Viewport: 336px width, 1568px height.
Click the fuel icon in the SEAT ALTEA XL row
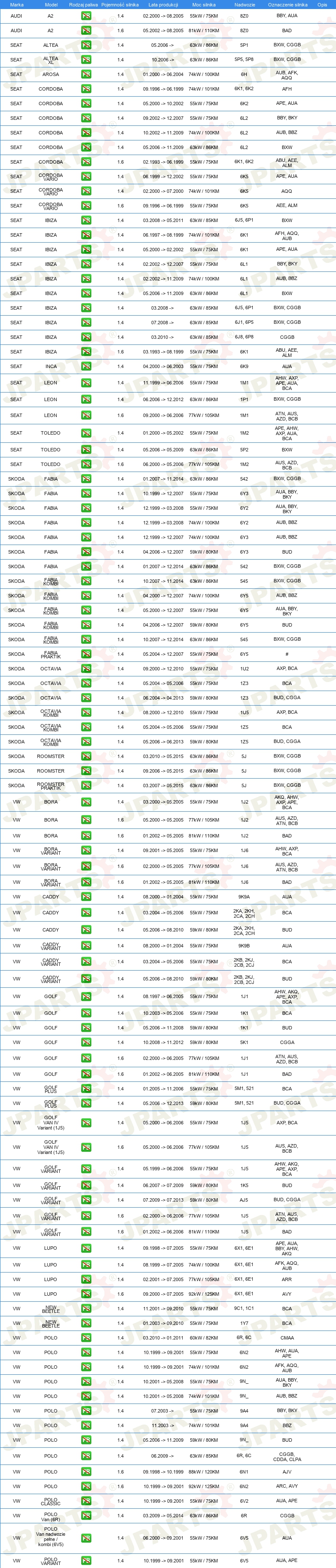(x=86, y=60)
